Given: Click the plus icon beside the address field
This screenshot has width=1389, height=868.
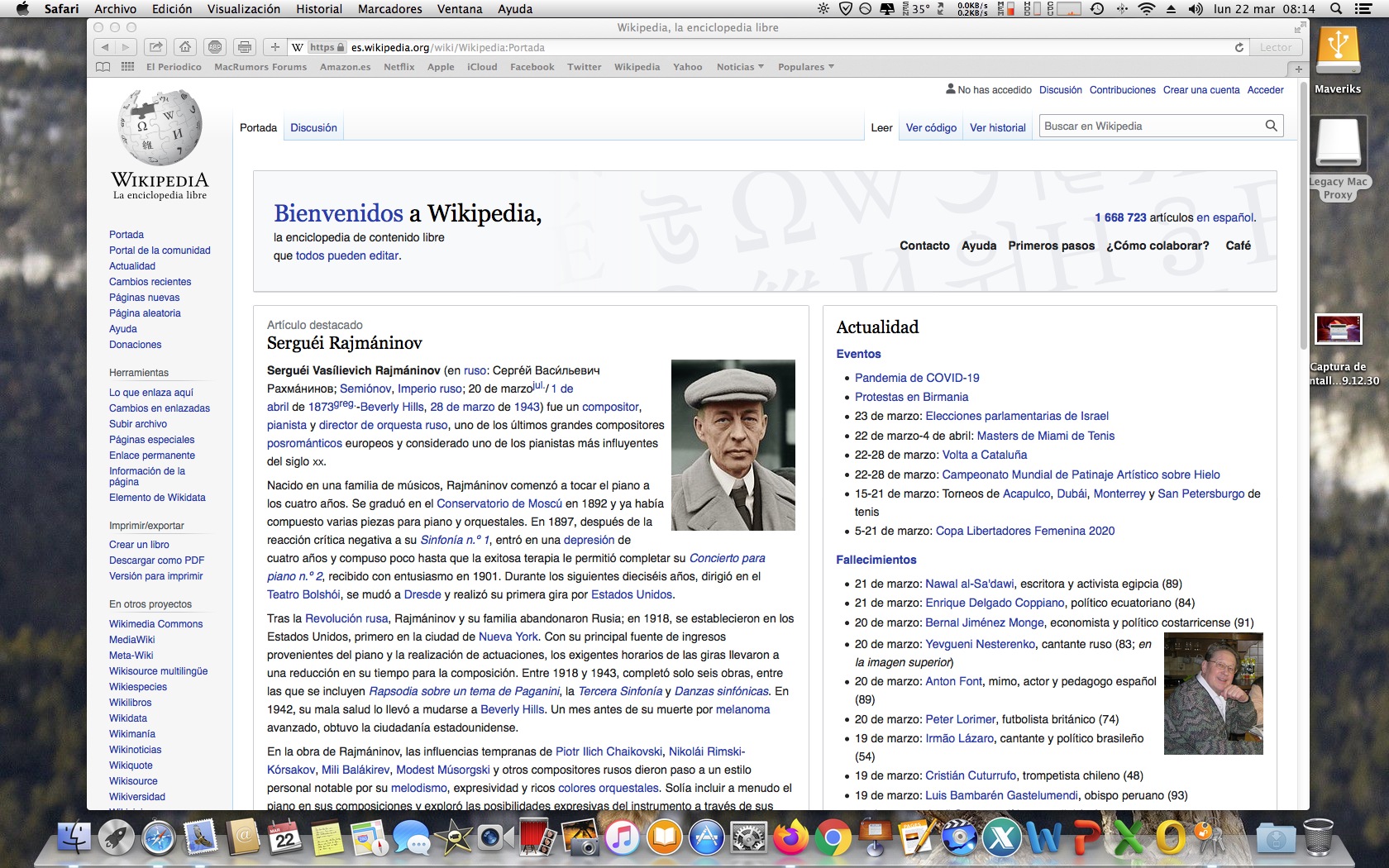Looking at the screenshot, I should 275,47.
